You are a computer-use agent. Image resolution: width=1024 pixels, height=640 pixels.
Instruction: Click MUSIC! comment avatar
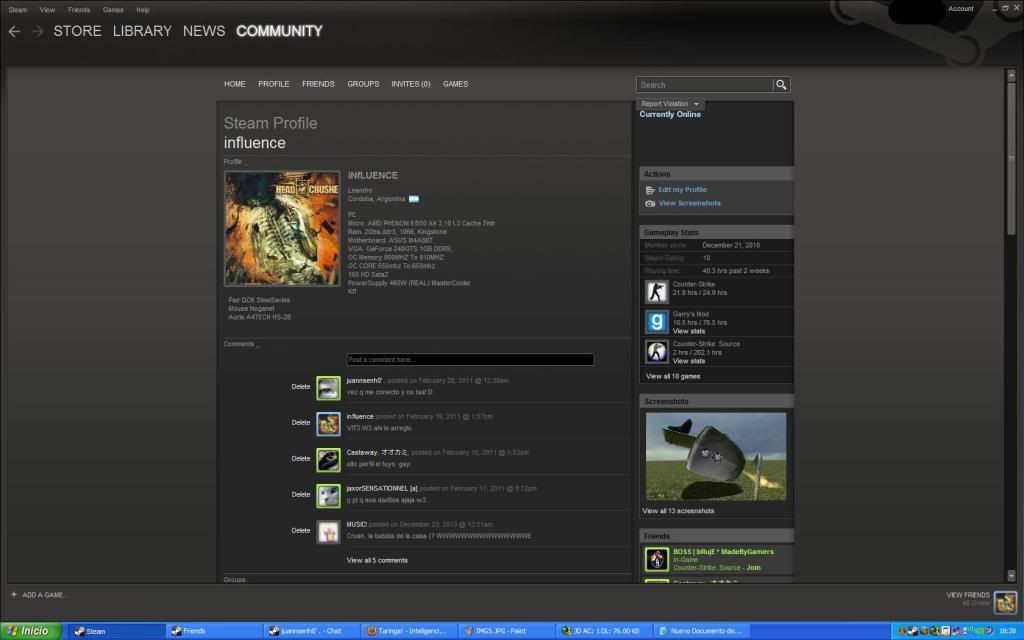click(328, 532)
